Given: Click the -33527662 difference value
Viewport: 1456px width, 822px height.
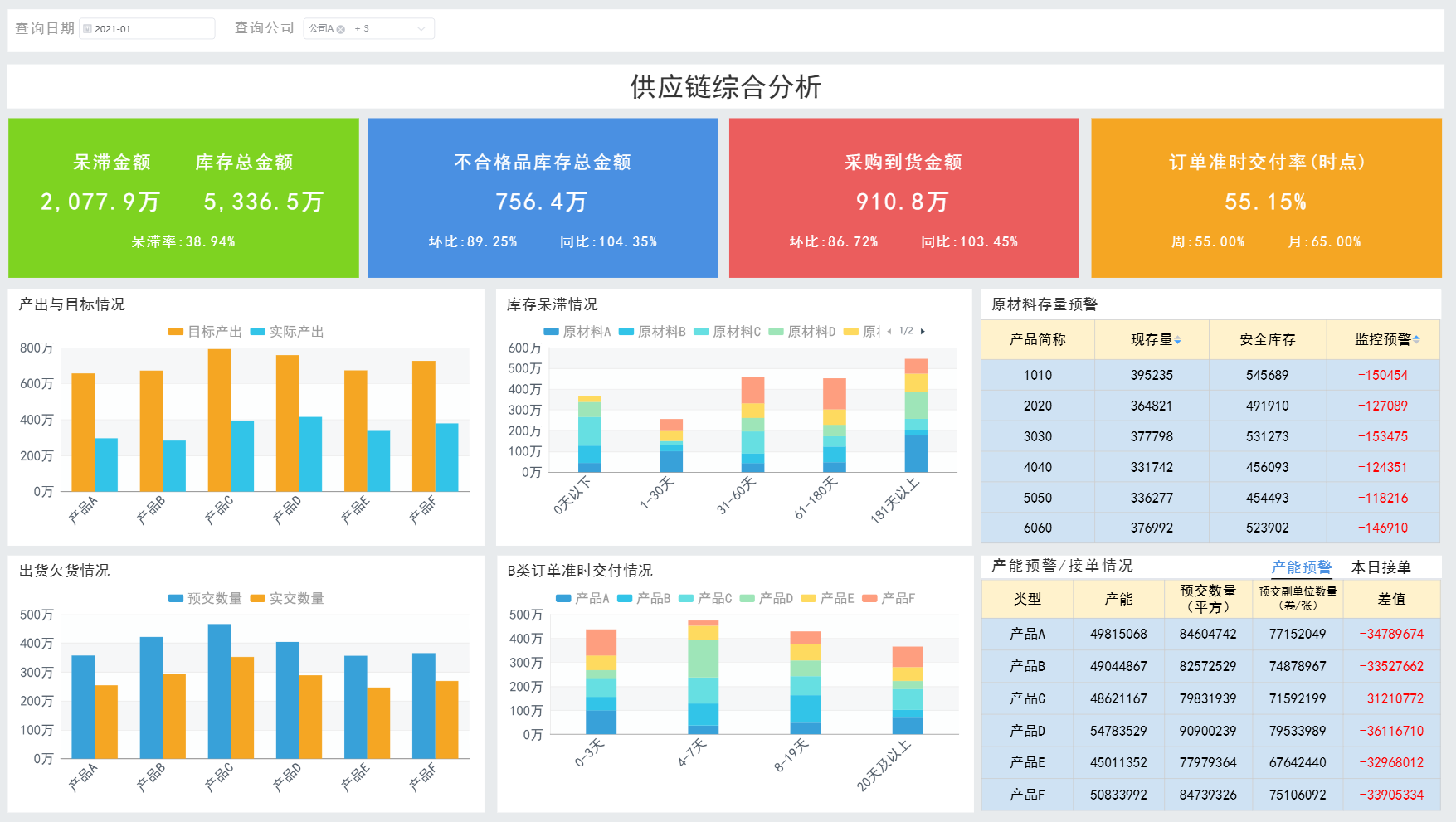Looking at the screenshot, I should tap(1391, 666).
